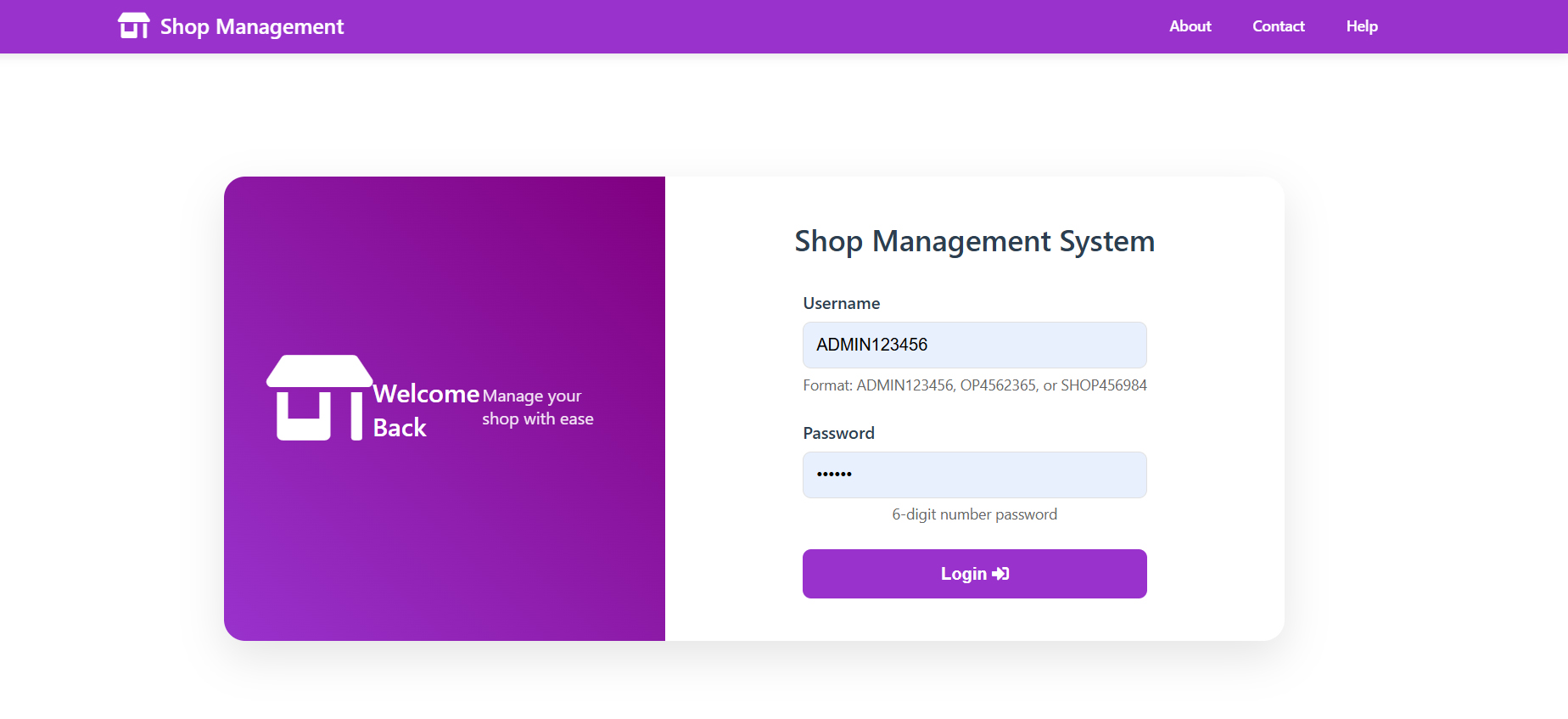Click the shop icon in navbar
The width and height of the screenshot is (1568, 719).
coord(134,26)
